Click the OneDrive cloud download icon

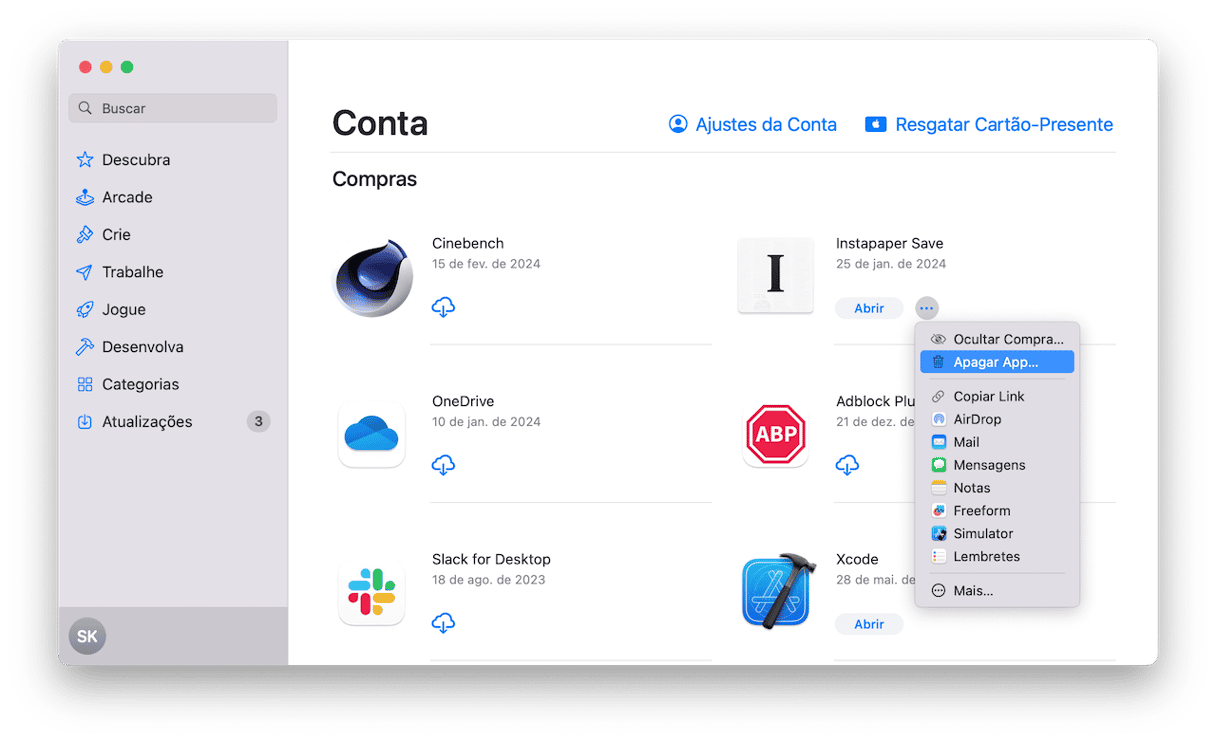tap(443, 465)
